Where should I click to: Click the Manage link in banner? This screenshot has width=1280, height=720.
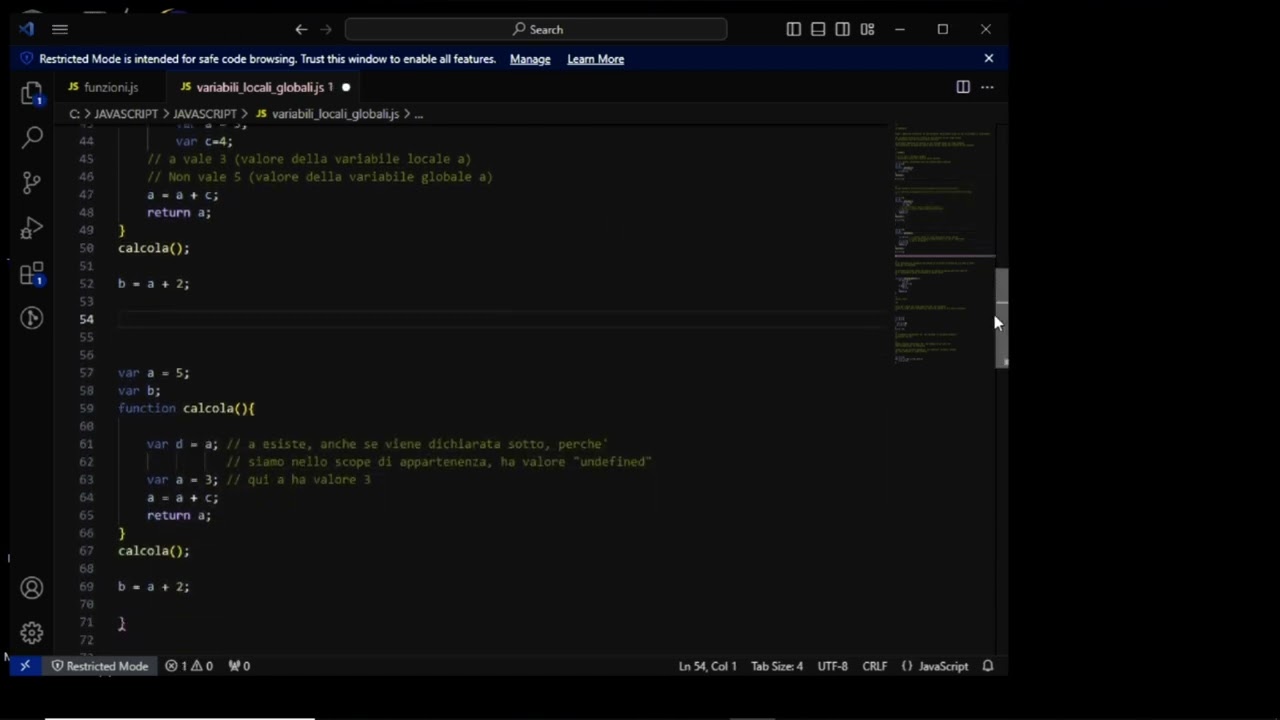(530, 59)
